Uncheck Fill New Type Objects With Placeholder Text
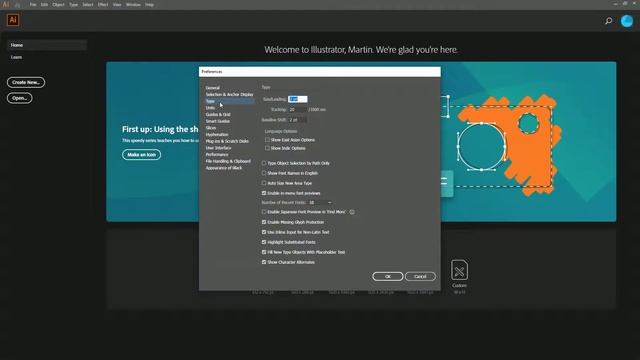Image resolution: width=640 pixels, height=360 pixels. pyautogui.click(x=264, y=252)
